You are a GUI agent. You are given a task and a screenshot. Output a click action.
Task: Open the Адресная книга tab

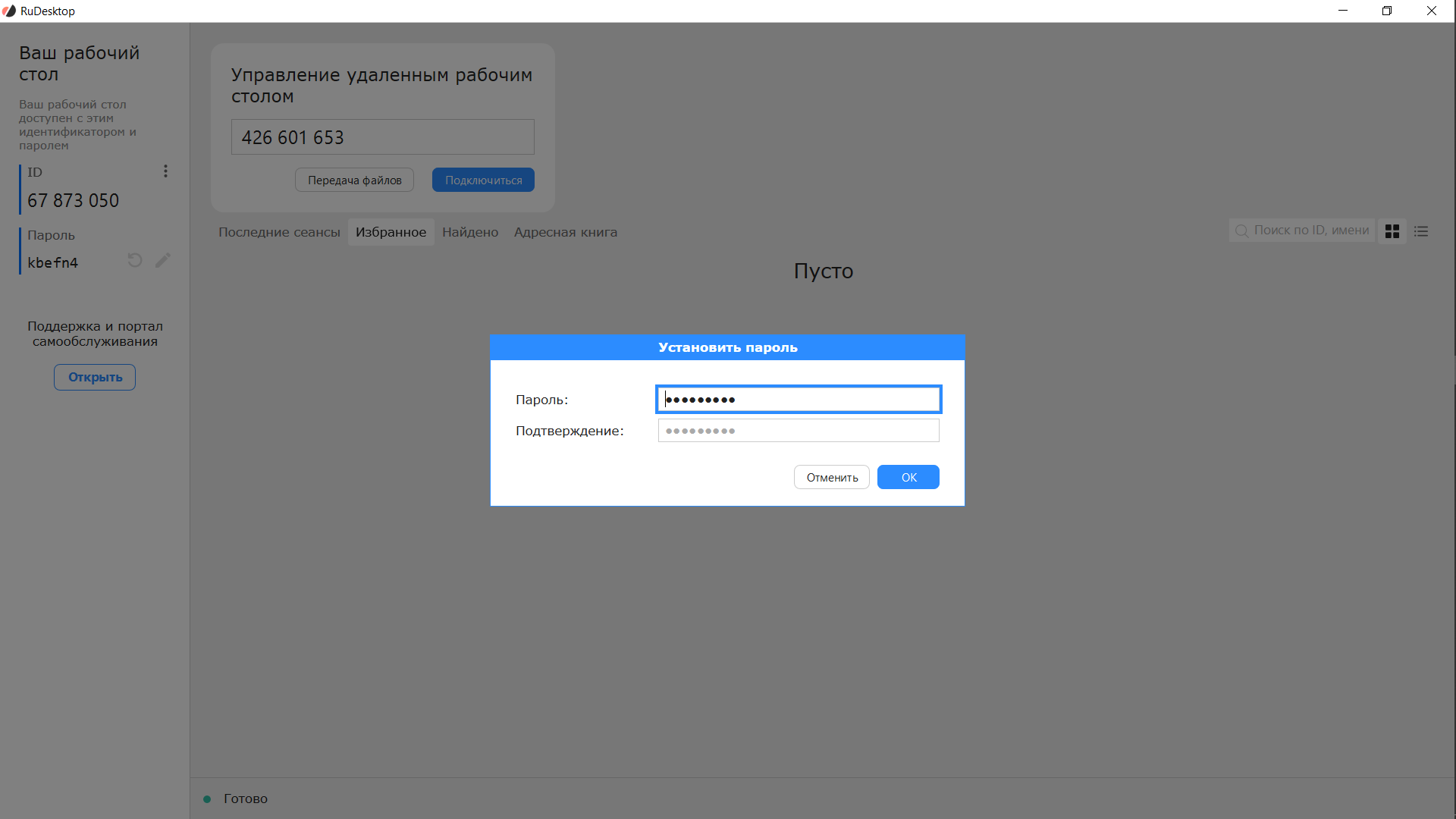click(565, 232)
